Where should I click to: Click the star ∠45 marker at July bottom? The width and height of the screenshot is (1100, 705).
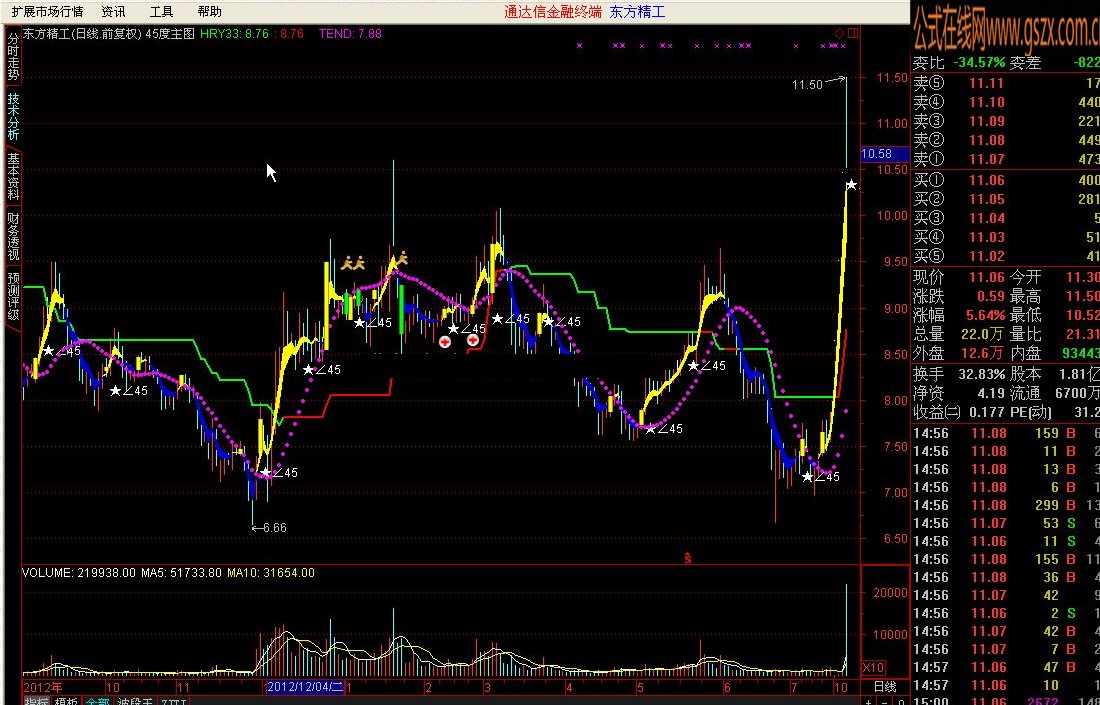click(x=820, y=476)
